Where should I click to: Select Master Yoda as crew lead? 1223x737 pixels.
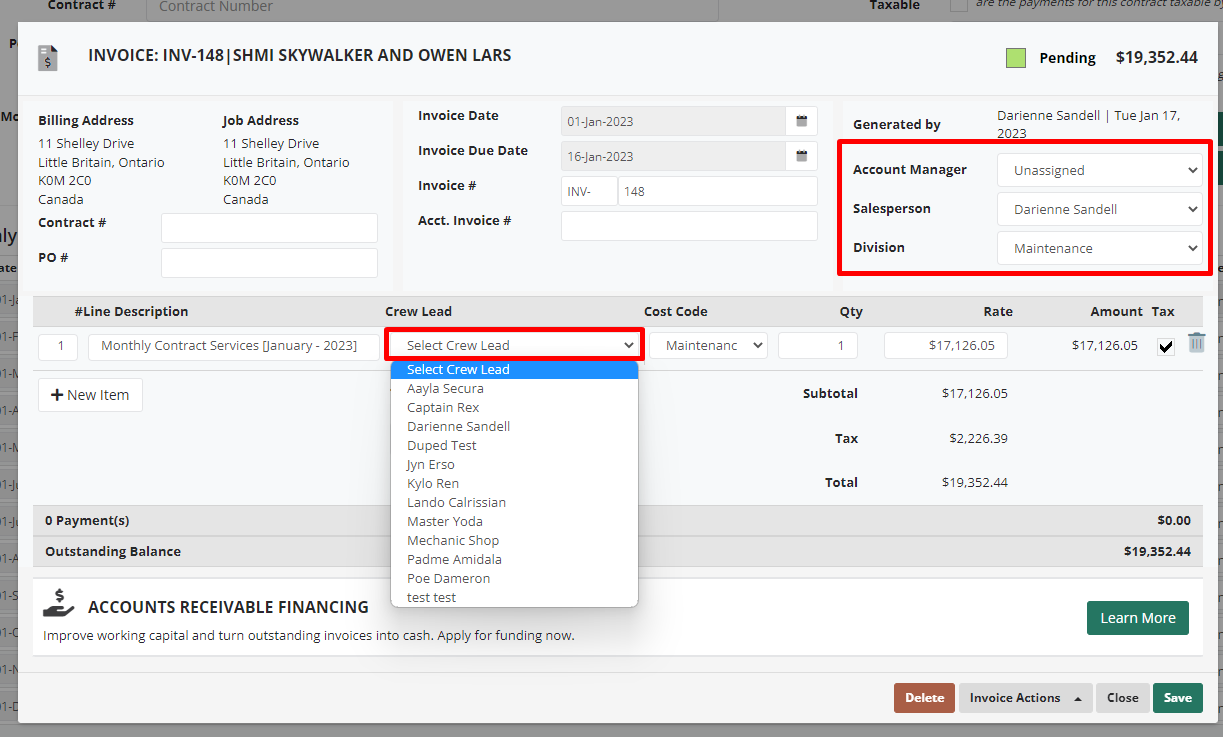(x=444, y=521)
